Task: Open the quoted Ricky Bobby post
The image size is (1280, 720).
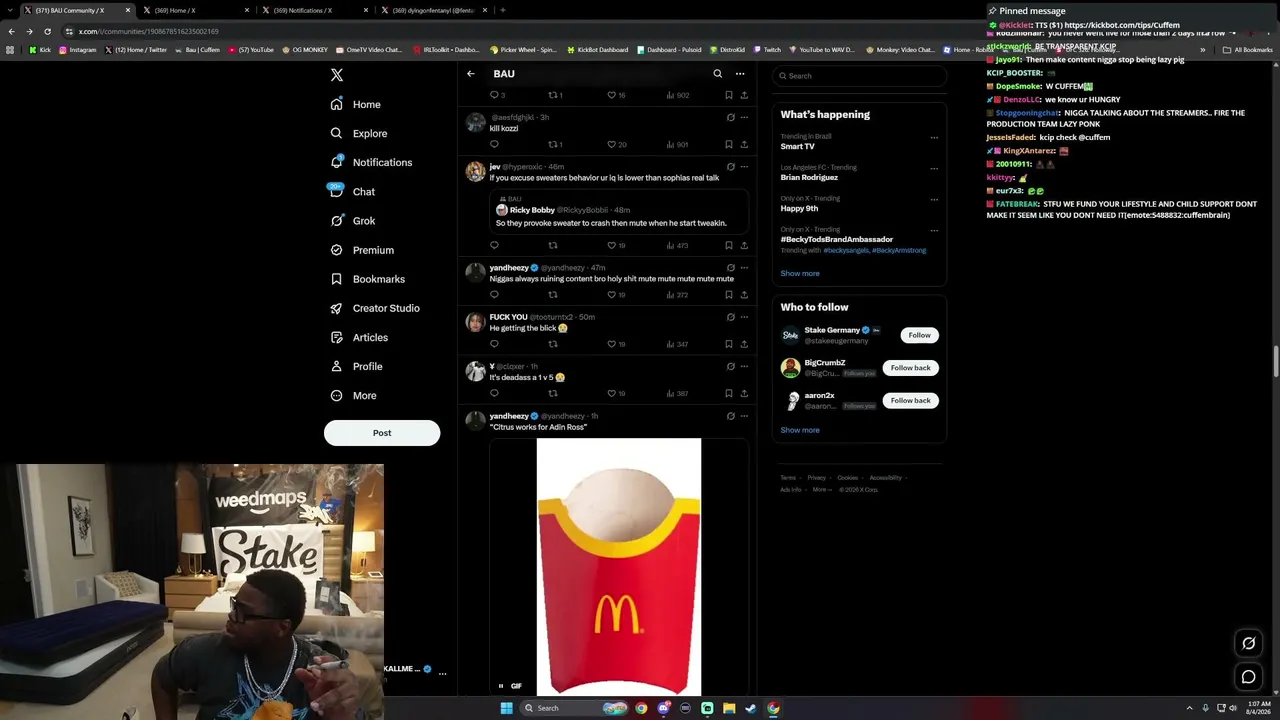Action: [x=619, y=212]
